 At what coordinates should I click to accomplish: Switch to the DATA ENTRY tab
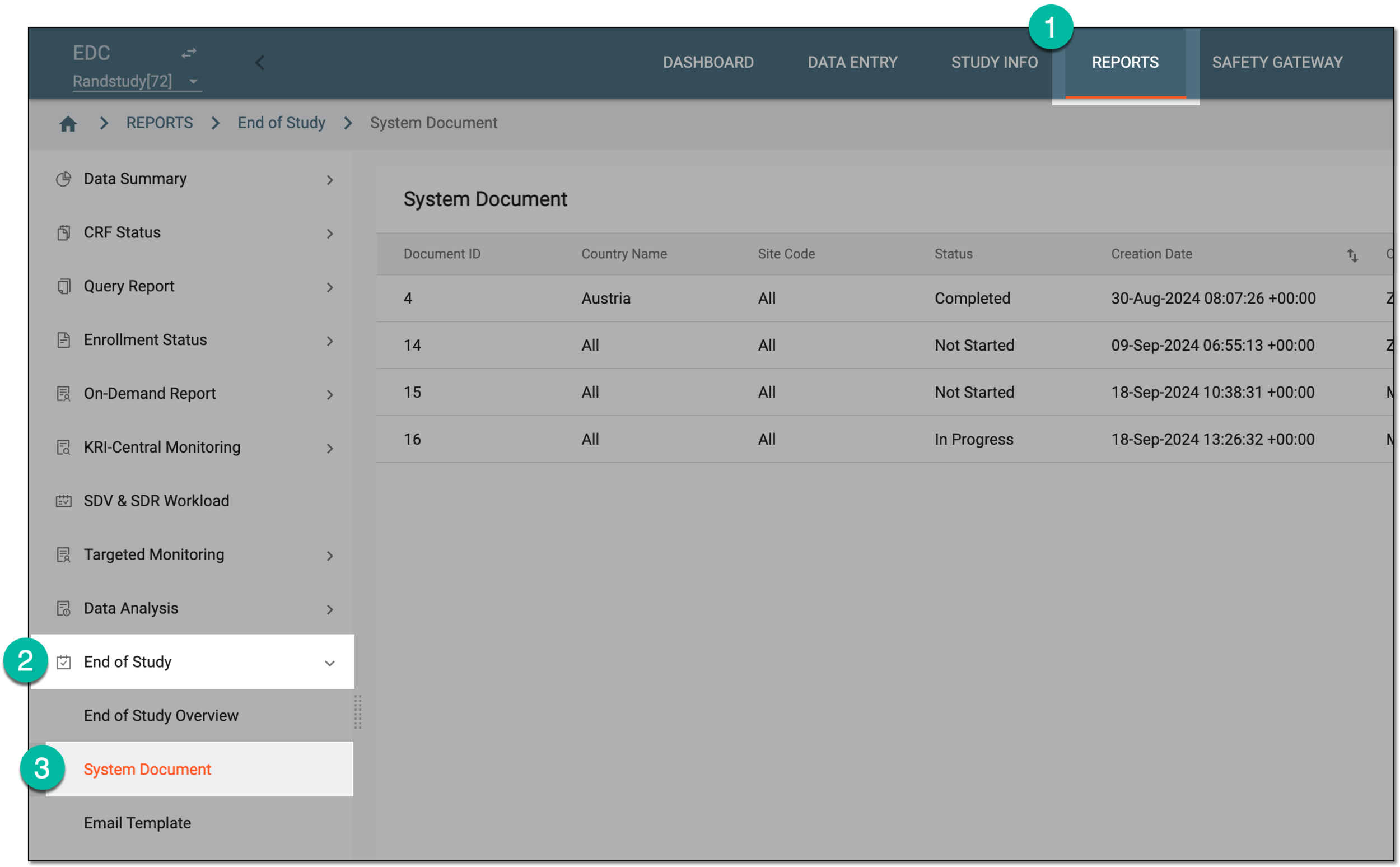click(x=852, y=63)
